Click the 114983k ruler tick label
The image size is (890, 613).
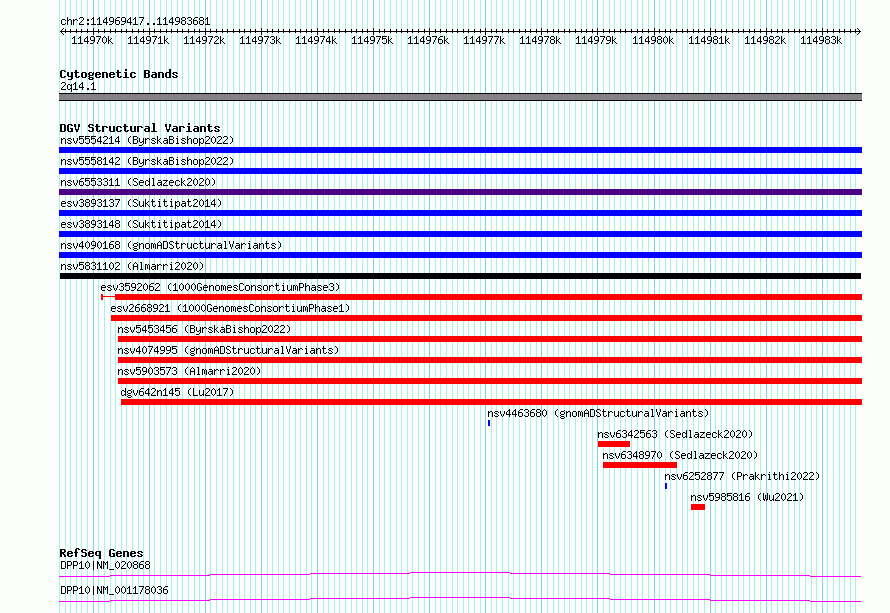821,40
